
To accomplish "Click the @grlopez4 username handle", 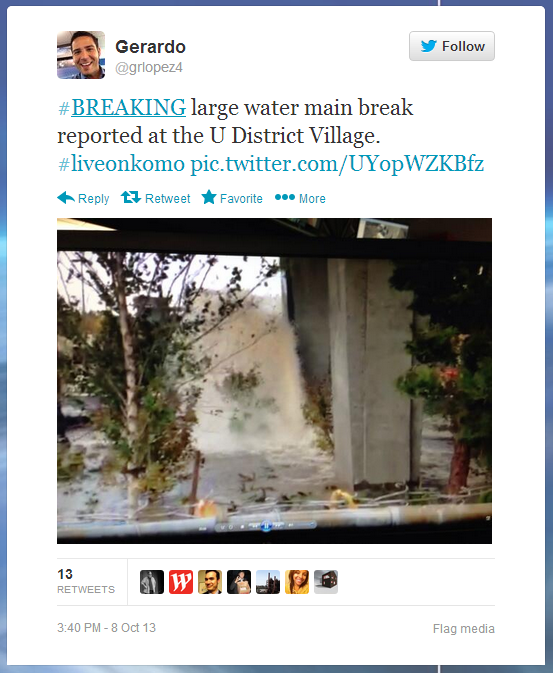I will point(149,68).
